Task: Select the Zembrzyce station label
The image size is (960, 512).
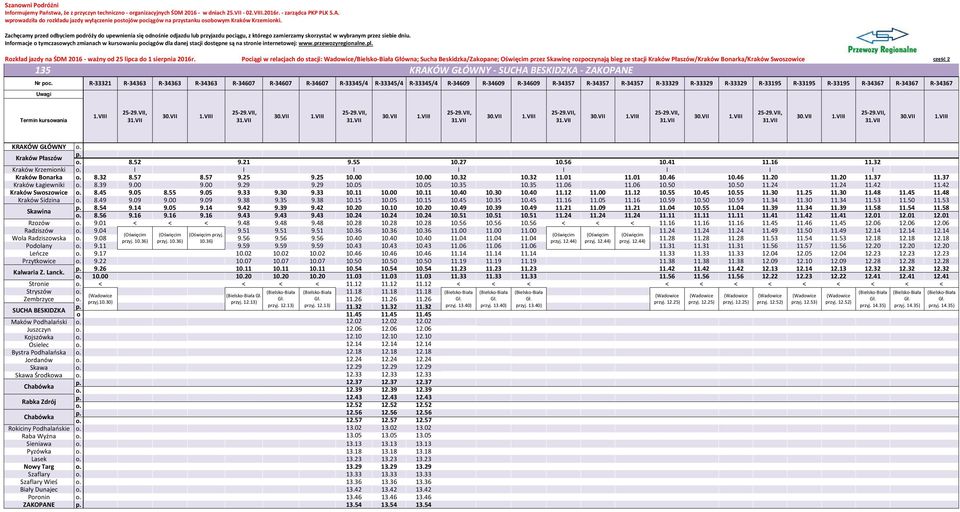Action: coord(40,299)
